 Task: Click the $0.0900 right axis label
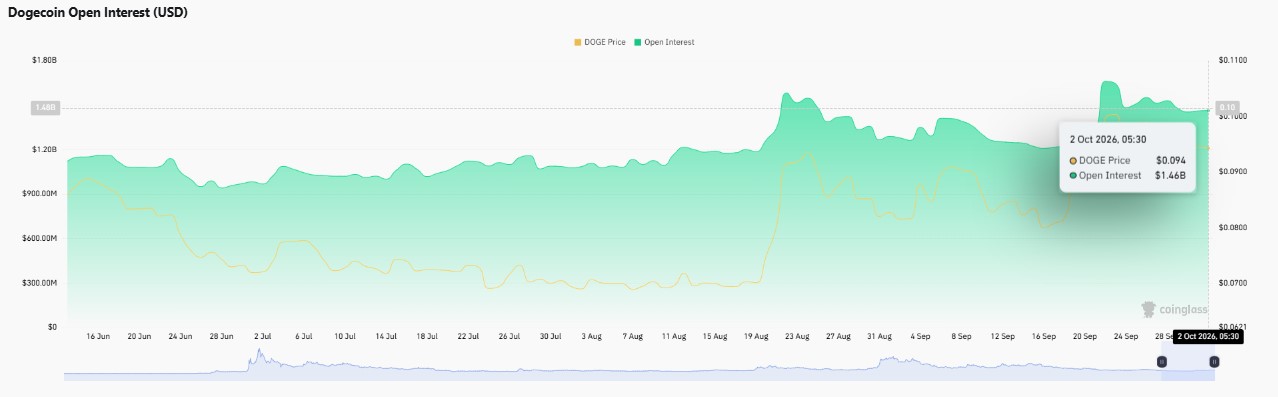1232,172
